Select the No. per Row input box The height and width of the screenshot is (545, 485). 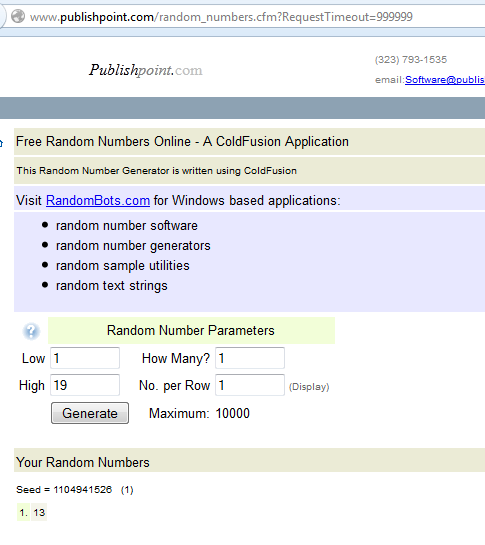click(x=250, y=385)
